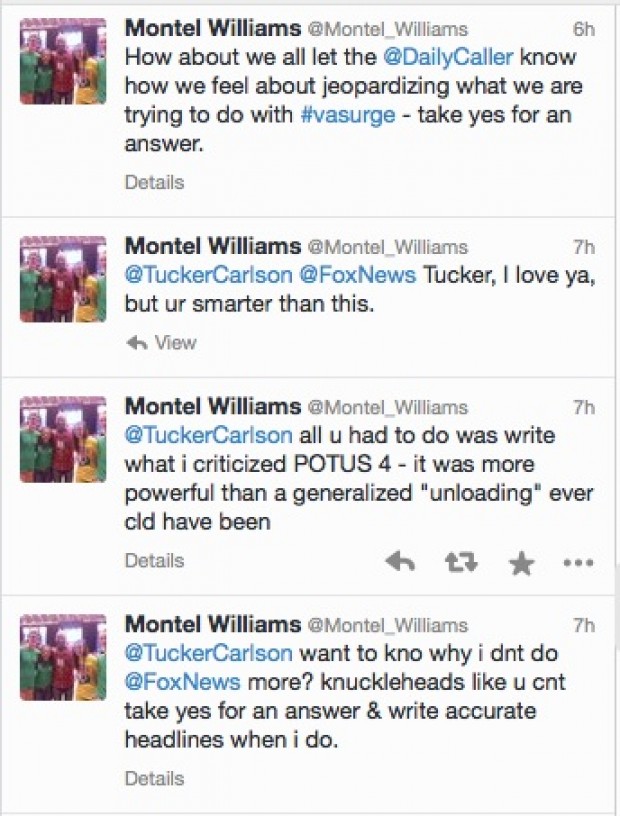This screenshot has height=816, width=620.
Task: Expand Details under the POTUS tweet
Action: [154, 561]
